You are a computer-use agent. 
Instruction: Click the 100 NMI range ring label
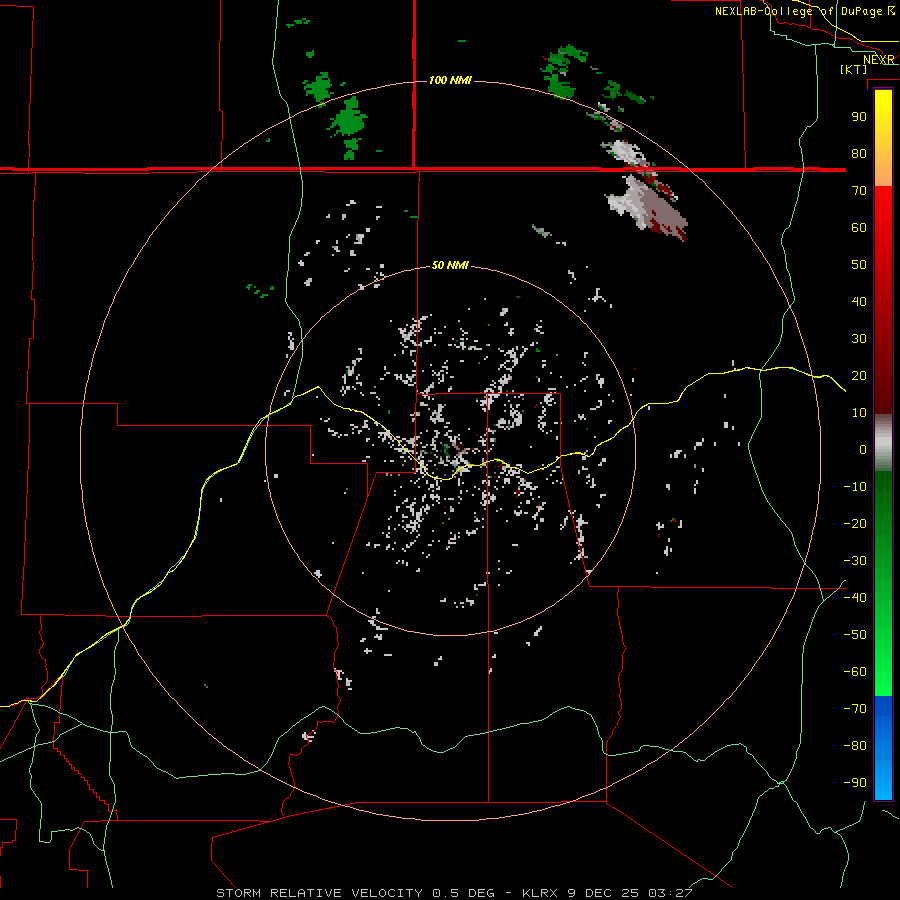click(x=450, y=80)
